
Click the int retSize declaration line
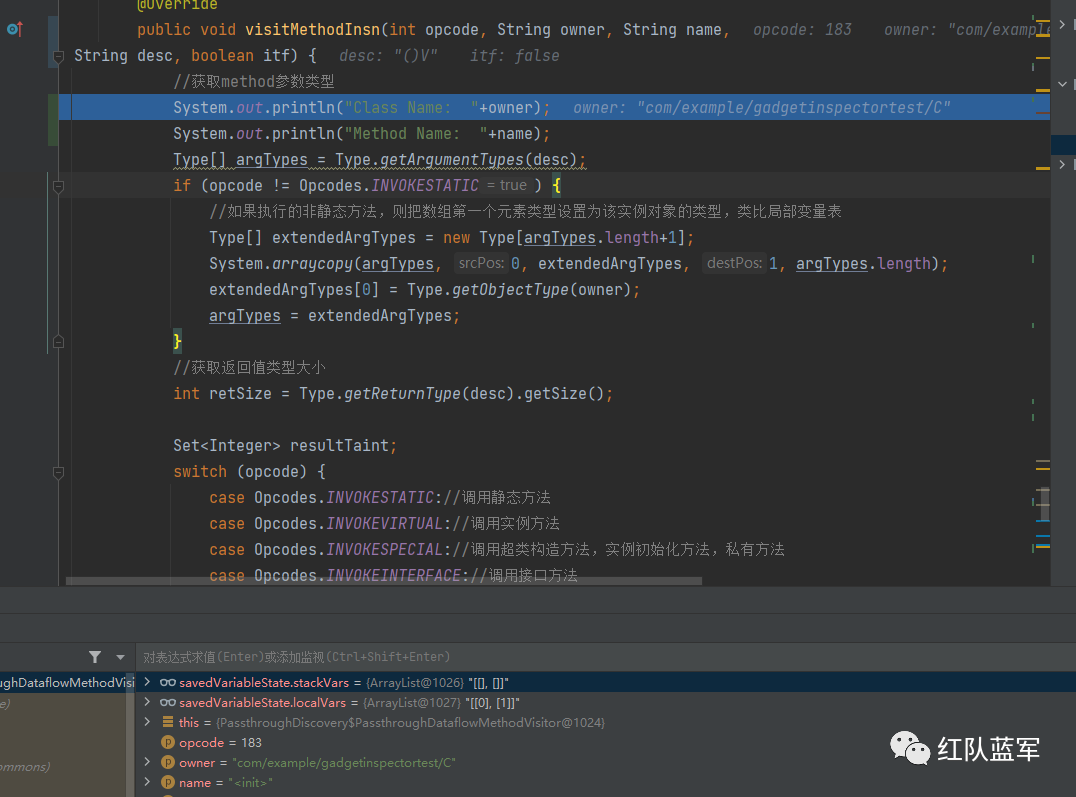coord(393,394)
